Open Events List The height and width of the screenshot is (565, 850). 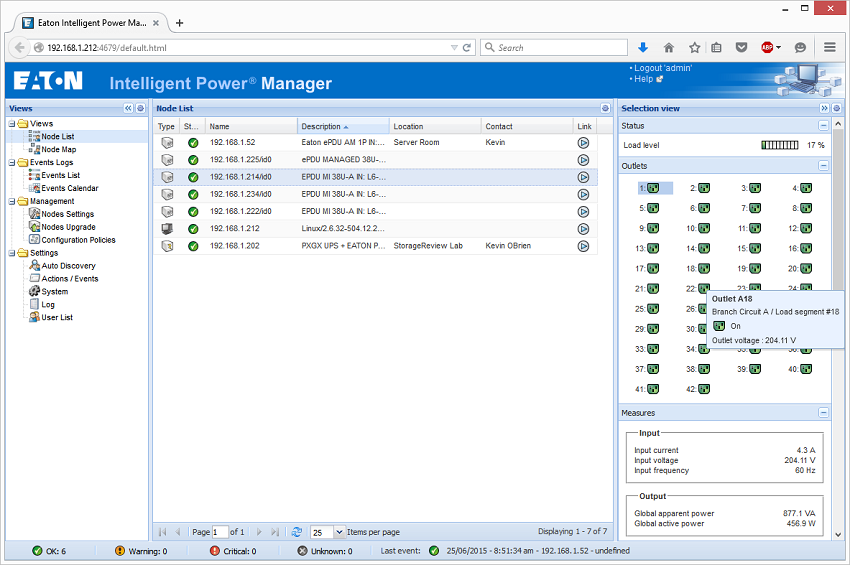pos(60,176)
